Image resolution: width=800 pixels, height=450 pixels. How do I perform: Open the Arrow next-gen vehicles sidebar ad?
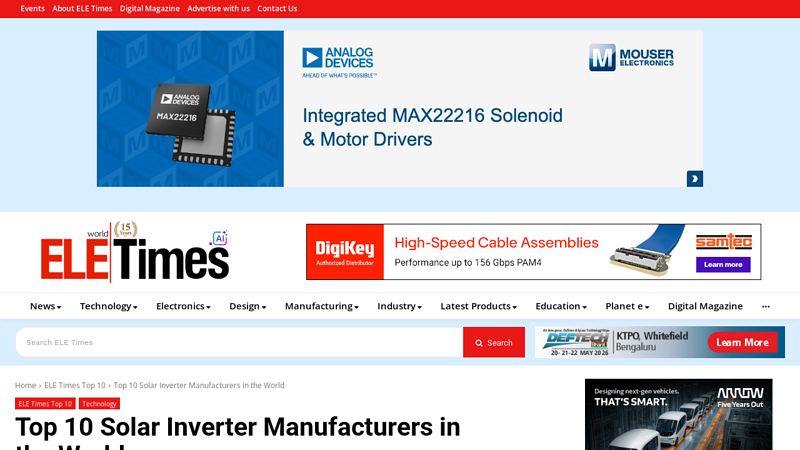click(x=679, y=414)
